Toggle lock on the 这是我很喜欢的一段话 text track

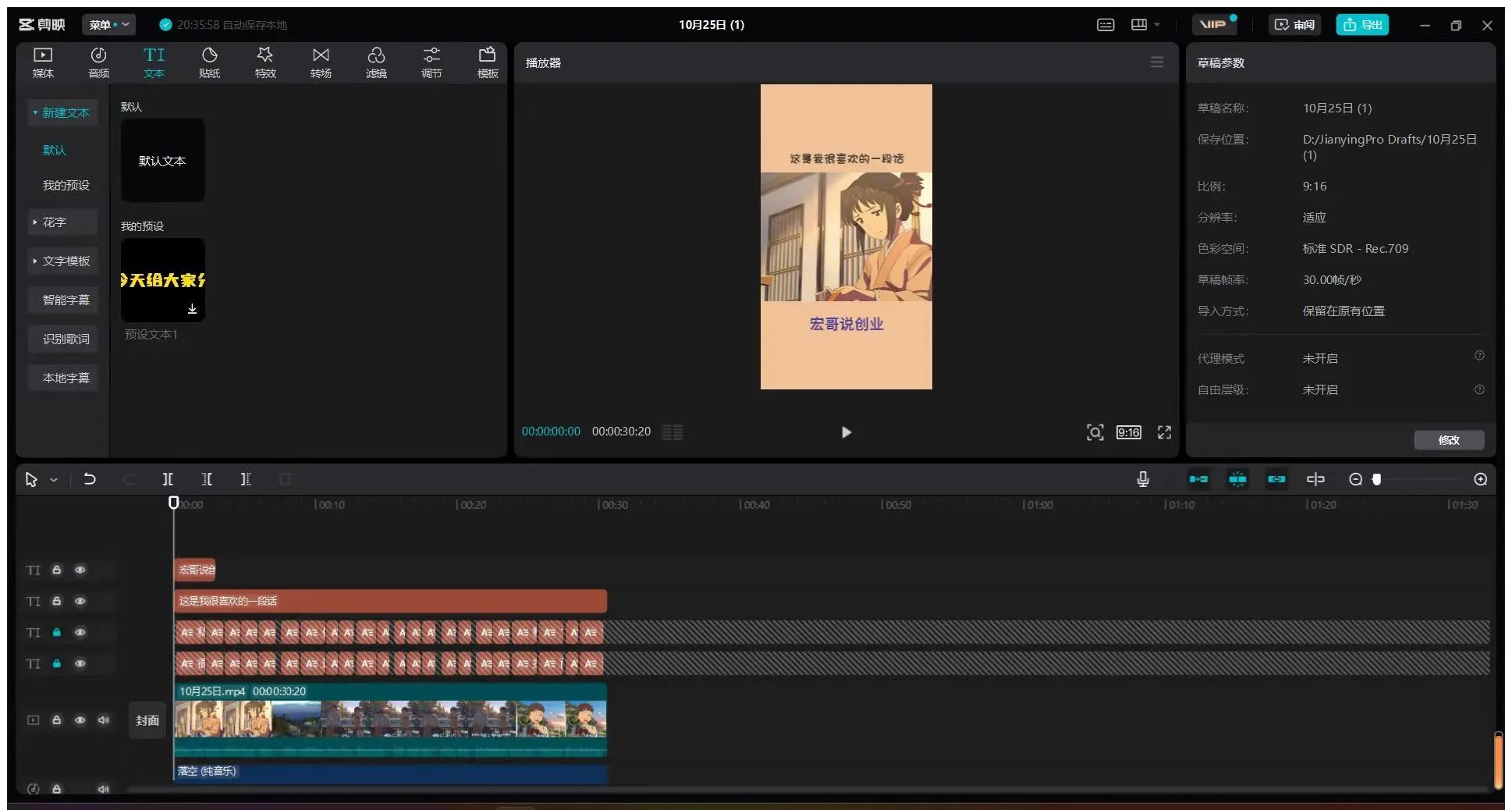click(x=56, y=601)
